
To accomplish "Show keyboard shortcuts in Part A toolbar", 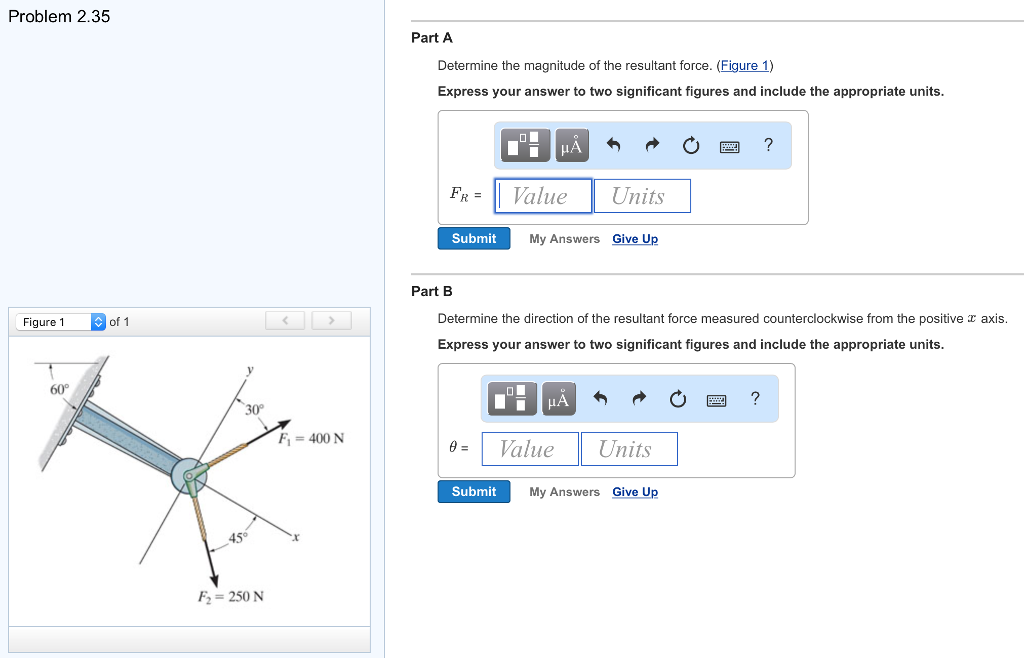I will (730, 146).
